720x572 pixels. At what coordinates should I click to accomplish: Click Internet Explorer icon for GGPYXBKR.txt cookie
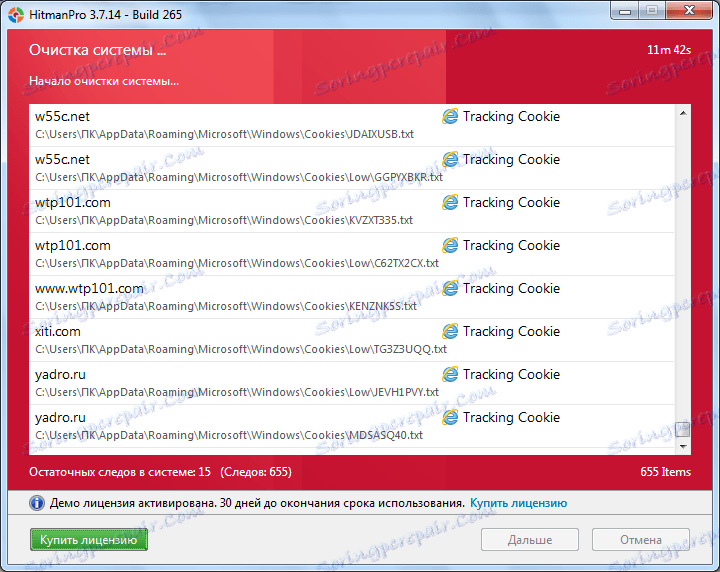click(450, 160)
